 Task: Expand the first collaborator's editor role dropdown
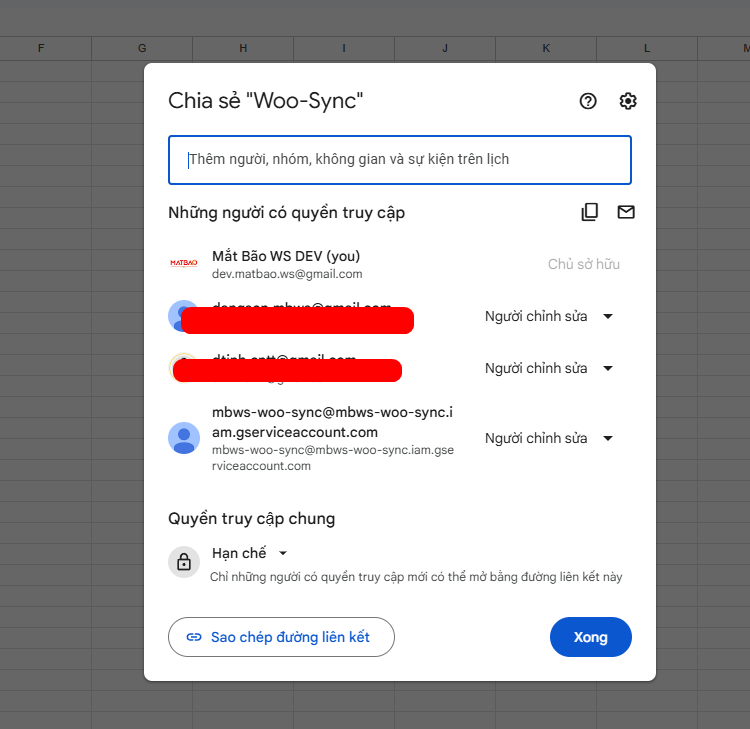click(x=549, y=317)
